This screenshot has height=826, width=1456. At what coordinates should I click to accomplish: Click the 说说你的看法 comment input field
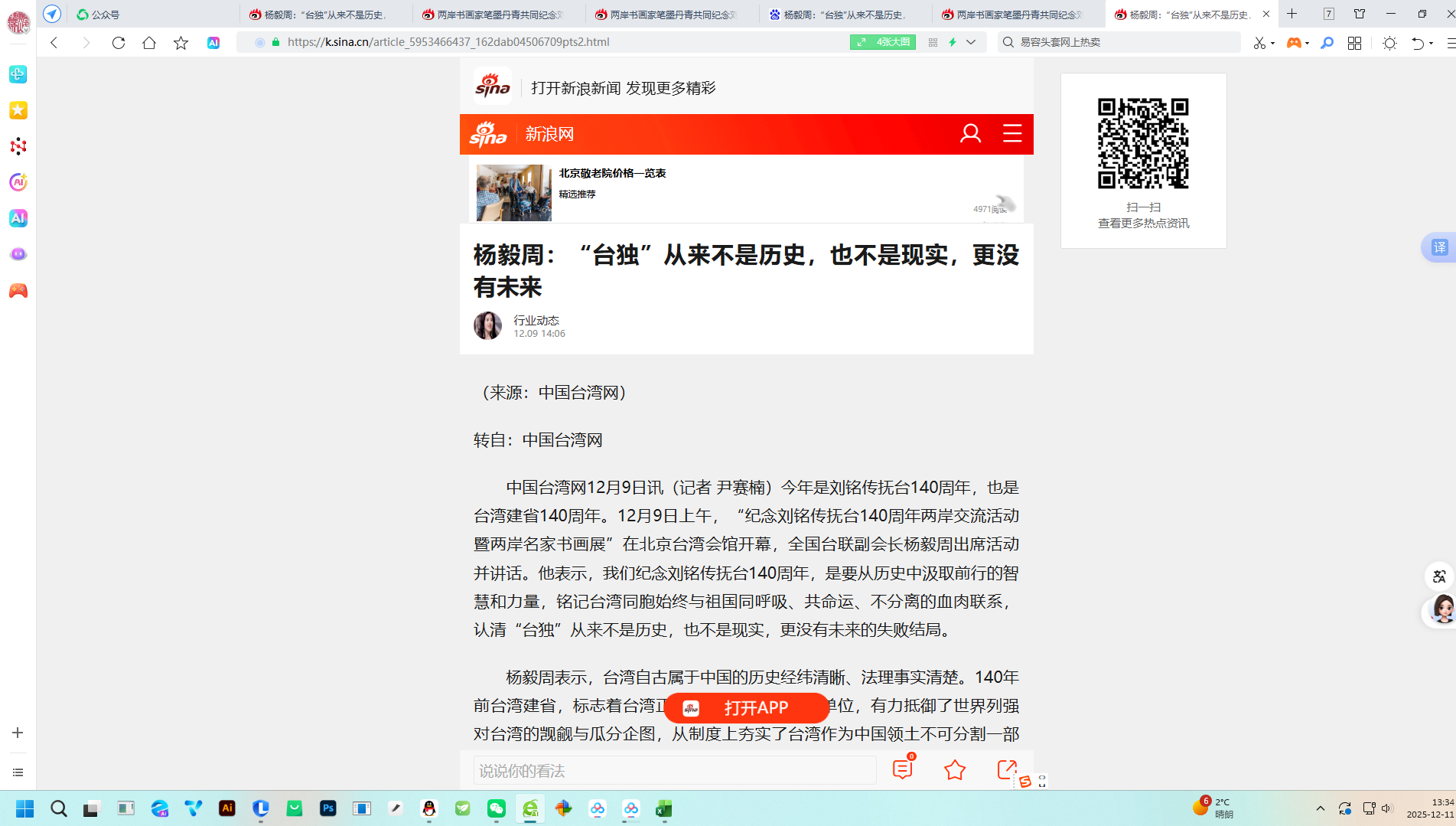tap(674, 771)
